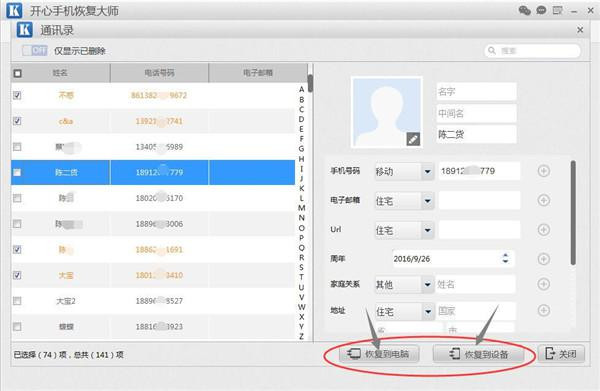Sort by 电话号码 column header
Viewport: 600px width, 391px height.
click(159, 73)
